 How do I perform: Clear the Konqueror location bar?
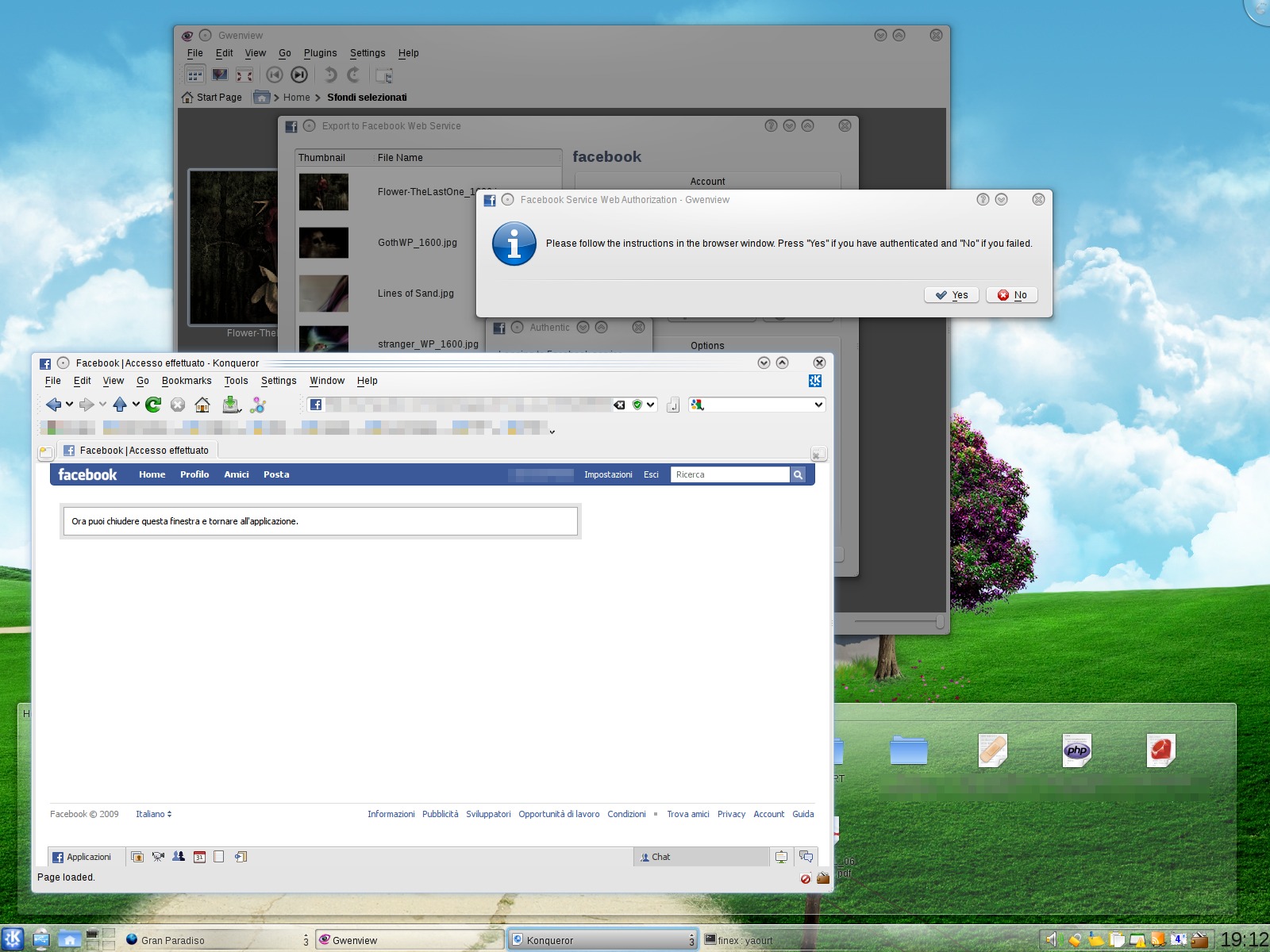coord(619,405)
